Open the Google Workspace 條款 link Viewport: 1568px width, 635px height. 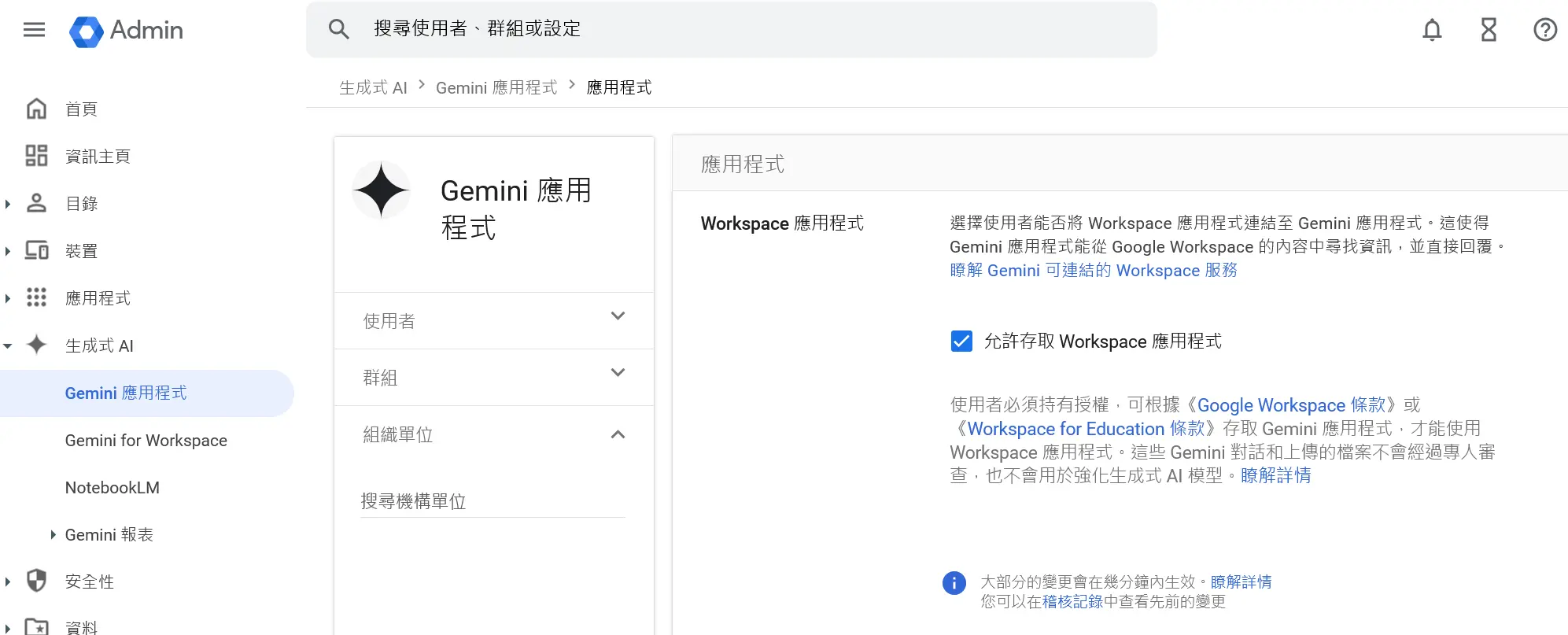[x=1291, y=405]
